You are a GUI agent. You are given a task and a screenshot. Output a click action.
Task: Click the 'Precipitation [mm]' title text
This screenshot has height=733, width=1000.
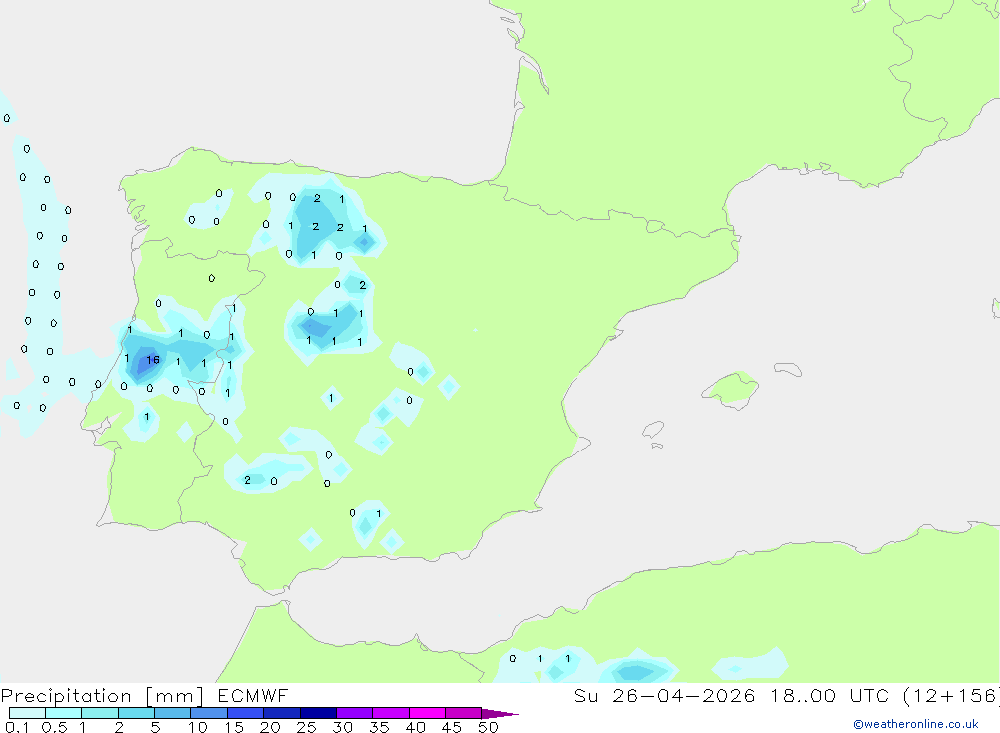[102, 695]
